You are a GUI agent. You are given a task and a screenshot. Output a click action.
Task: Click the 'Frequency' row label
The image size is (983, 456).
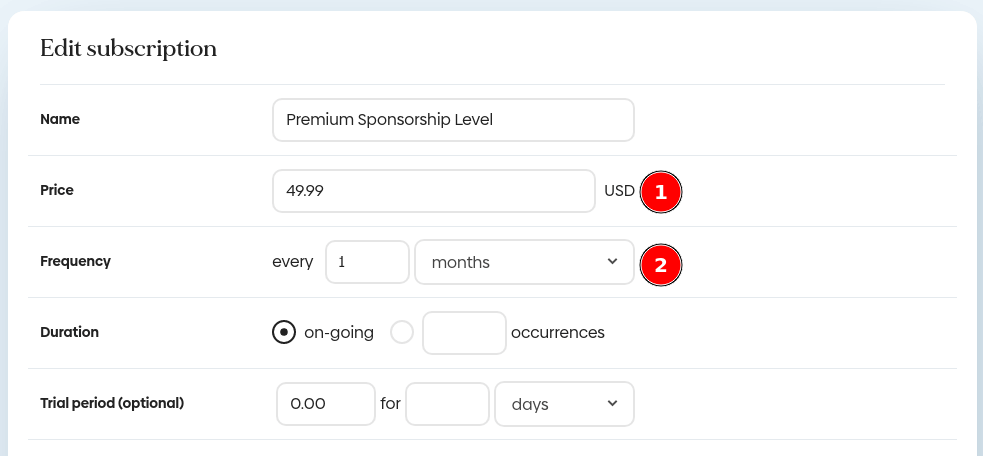(75, 262)
